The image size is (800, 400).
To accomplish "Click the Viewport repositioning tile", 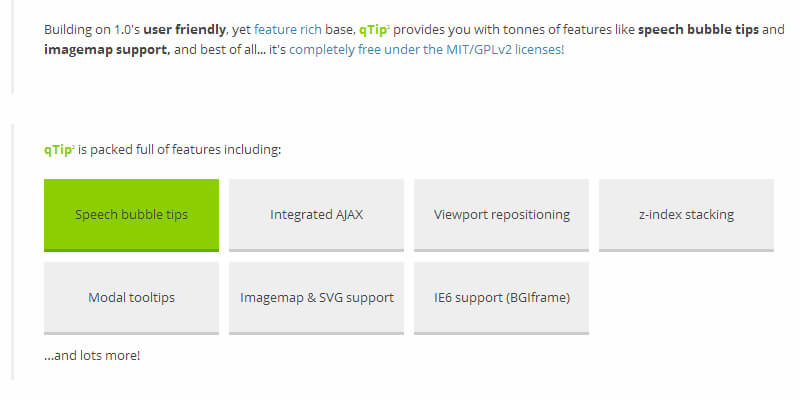I will point(501,214).
